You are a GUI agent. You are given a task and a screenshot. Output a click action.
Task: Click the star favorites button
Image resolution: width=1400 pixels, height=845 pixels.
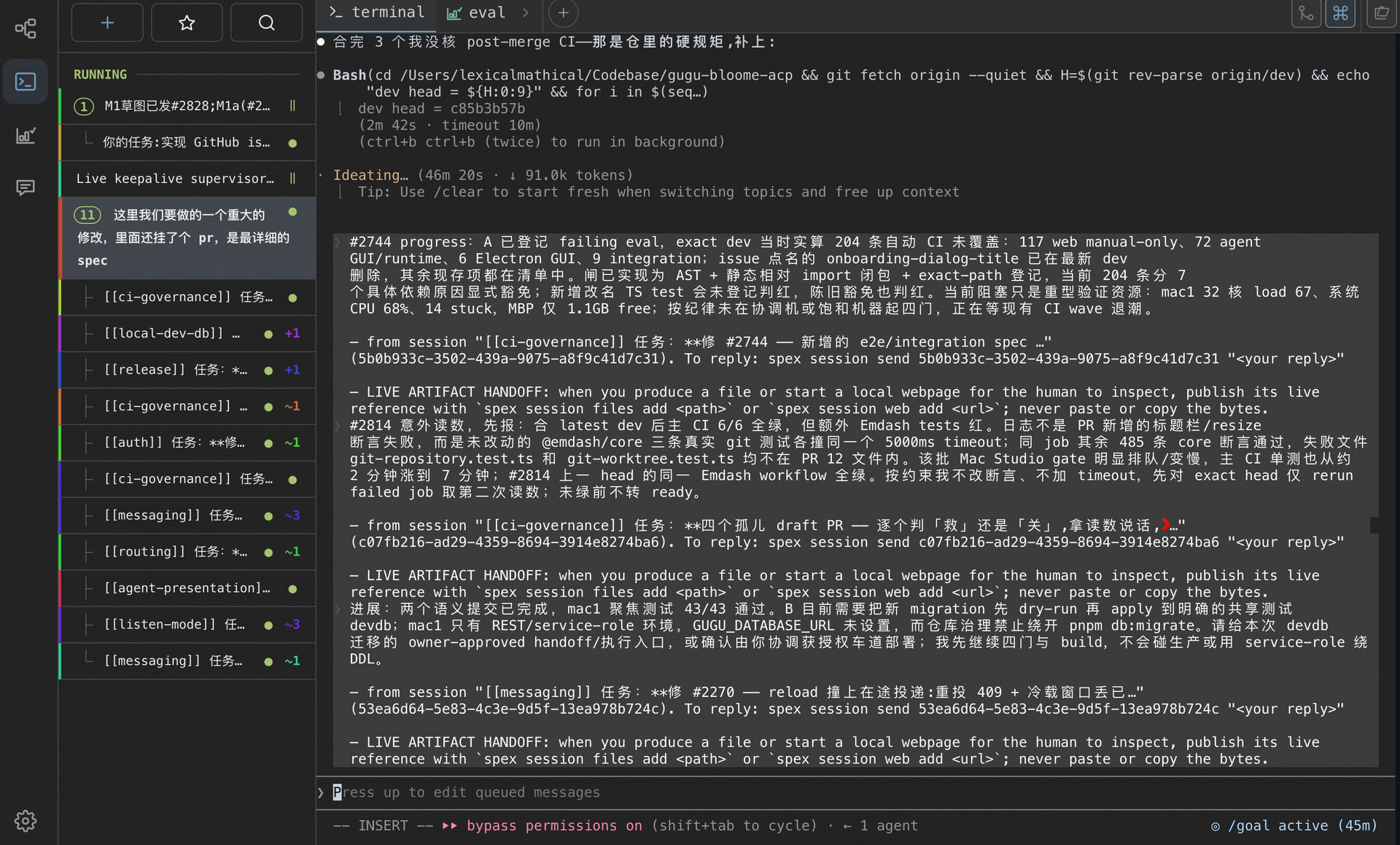tap(187, 23)
